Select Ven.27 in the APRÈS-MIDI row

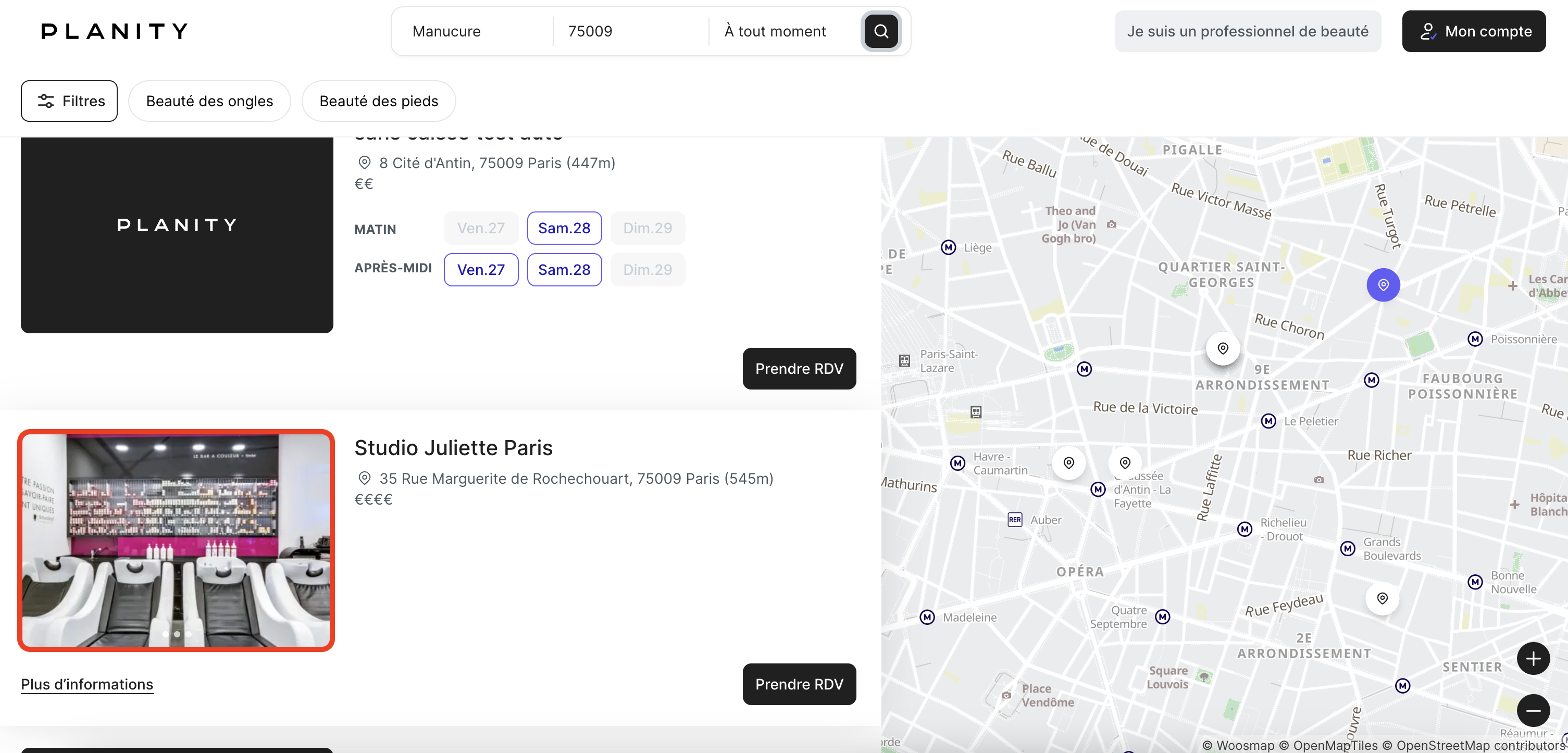pyautogui.click(x=481, y=269)
